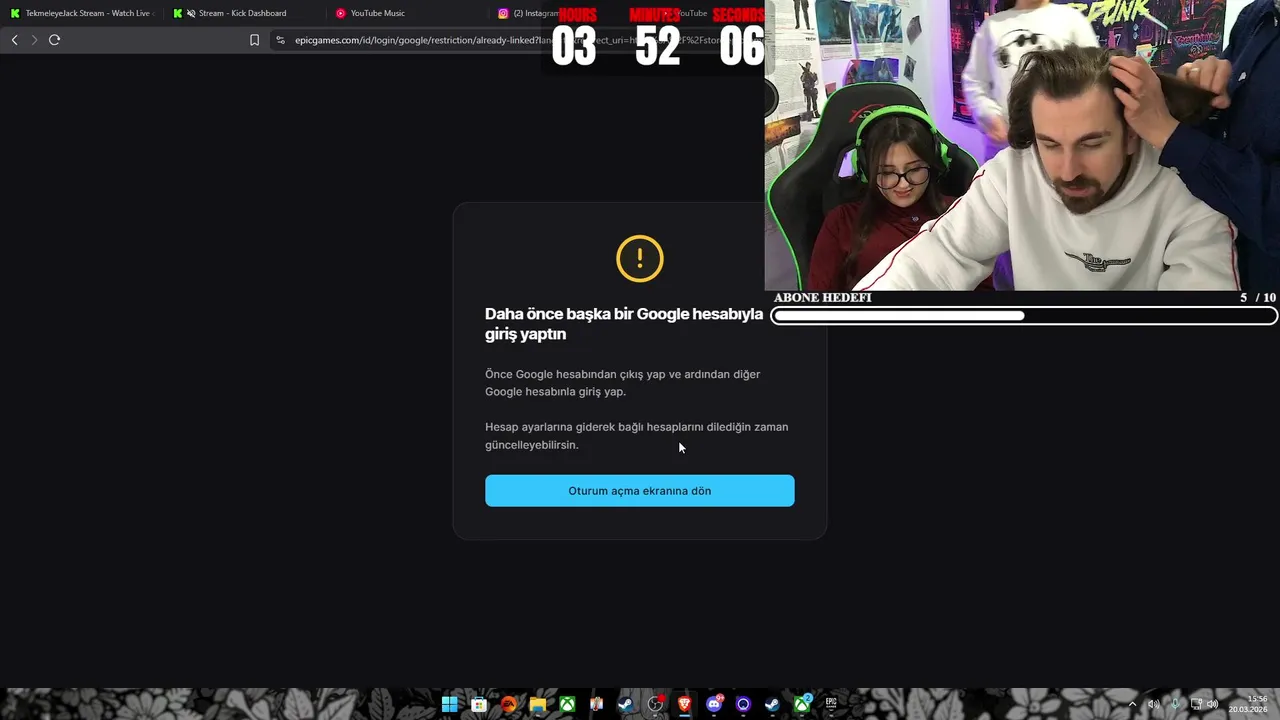Open Xbox icon next to File Explorer
Image resolution: width=1280 pixels, height=720 pixels.
click(x=567, y=704)
